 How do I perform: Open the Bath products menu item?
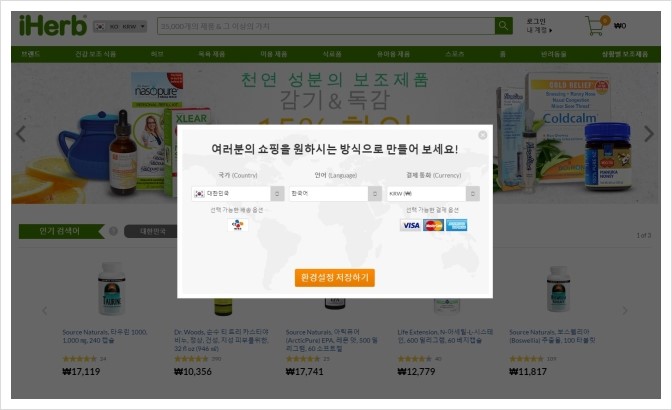click(x=211, y=54)
